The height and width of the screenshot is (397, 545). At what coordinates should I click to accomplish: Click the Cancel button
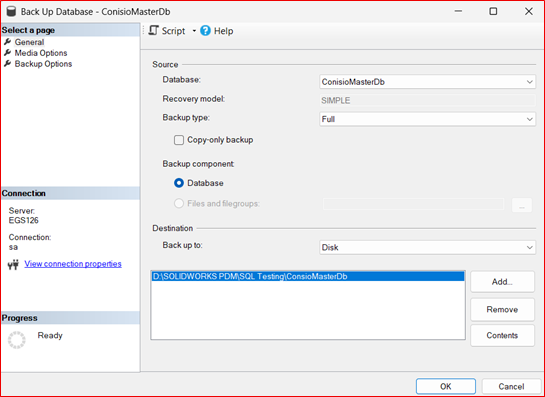point(511,386)
